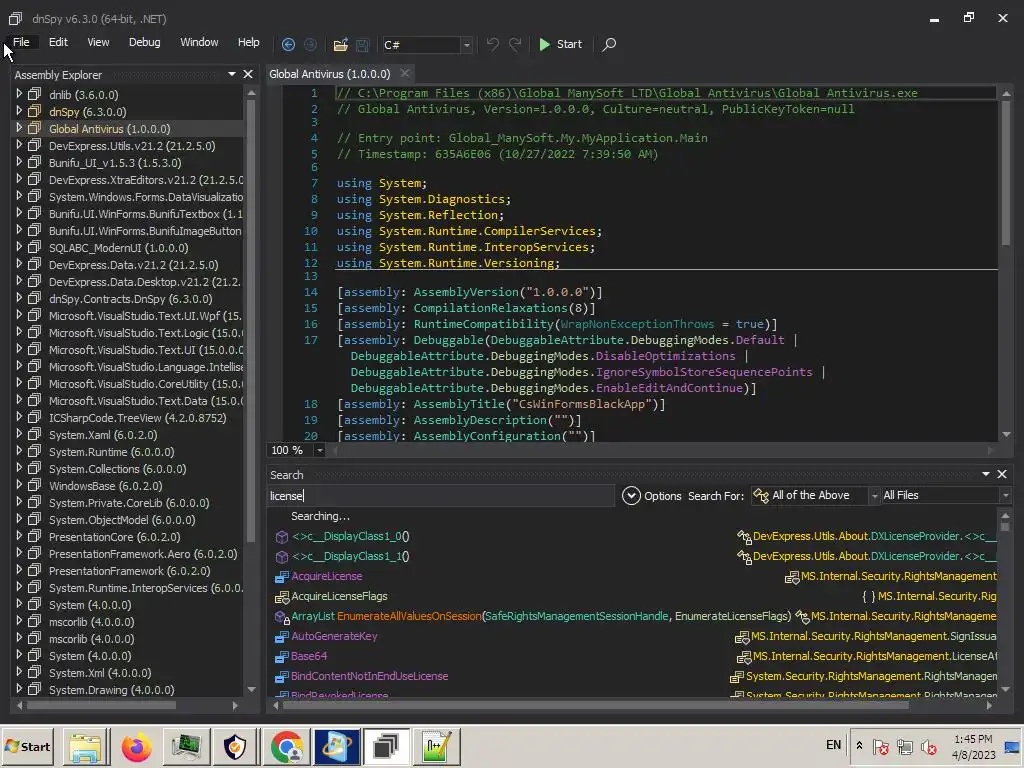1024x768 pixels.
Task: Select System.Xaml (6.0.2.0) assembly
Action: (x=103, y=435)
